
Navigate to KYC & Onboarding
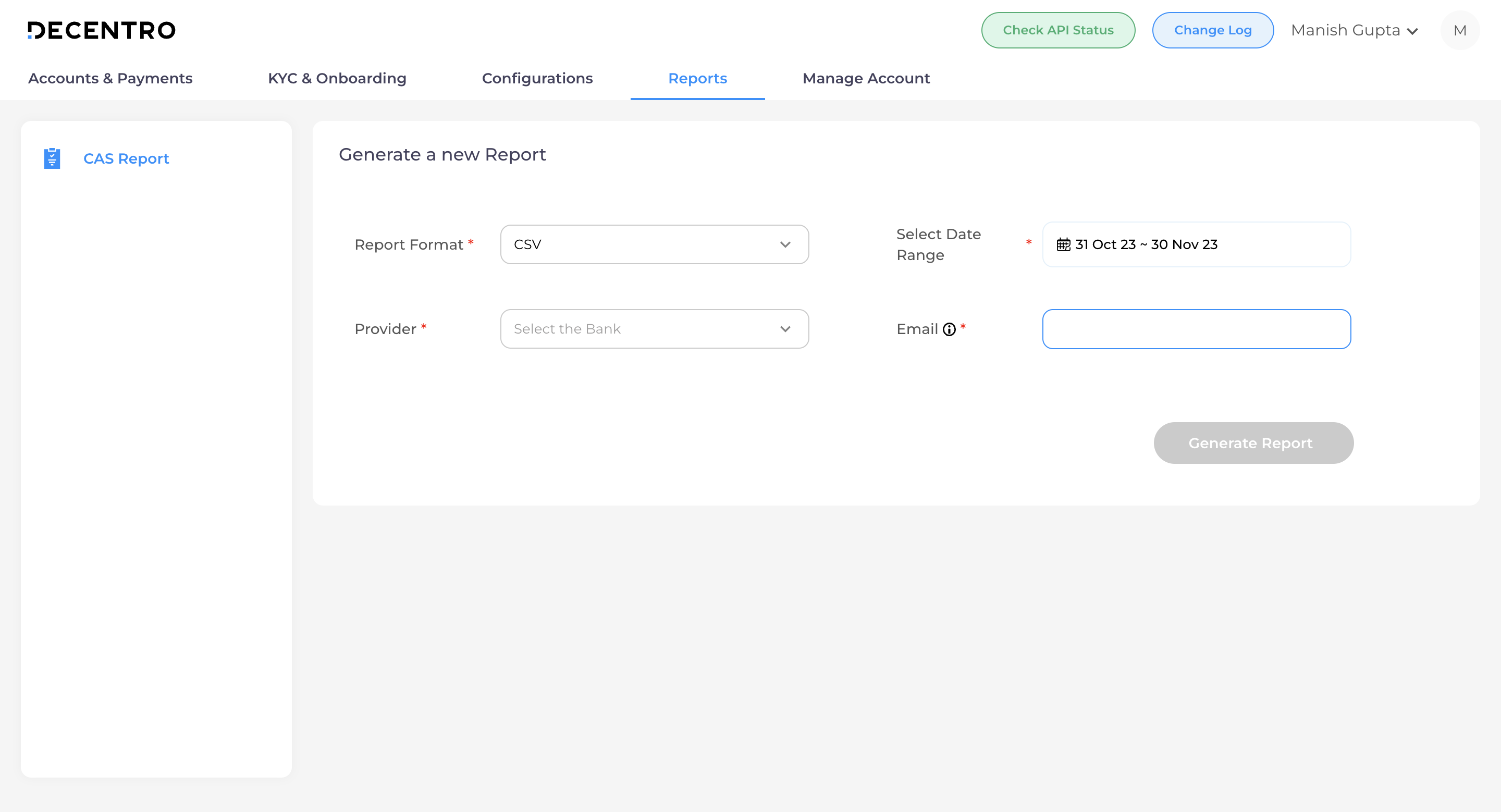coord(337,79)
